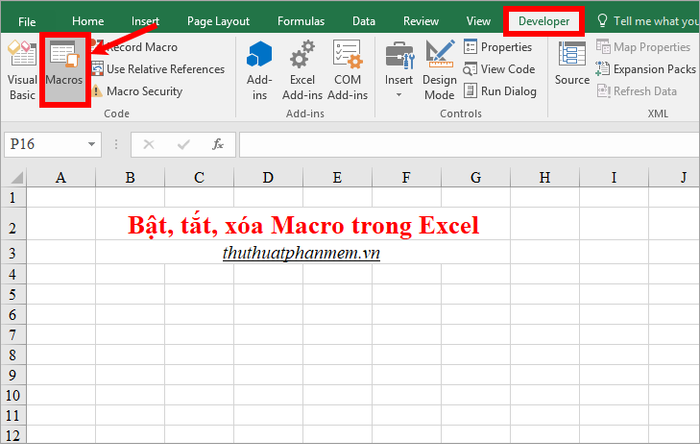700x444 pixels.
Task: Open Macro Security settings
Action: [x=138, y=91]
